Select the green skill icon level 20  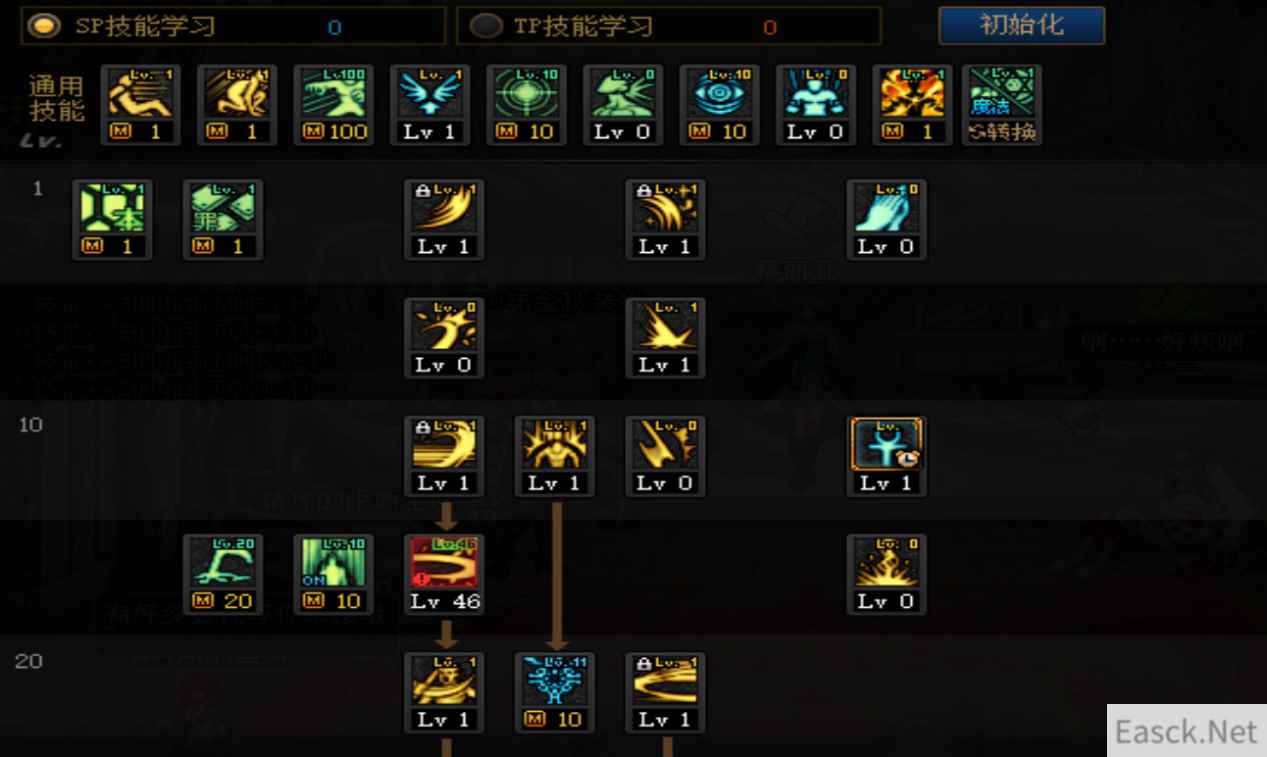223,575
